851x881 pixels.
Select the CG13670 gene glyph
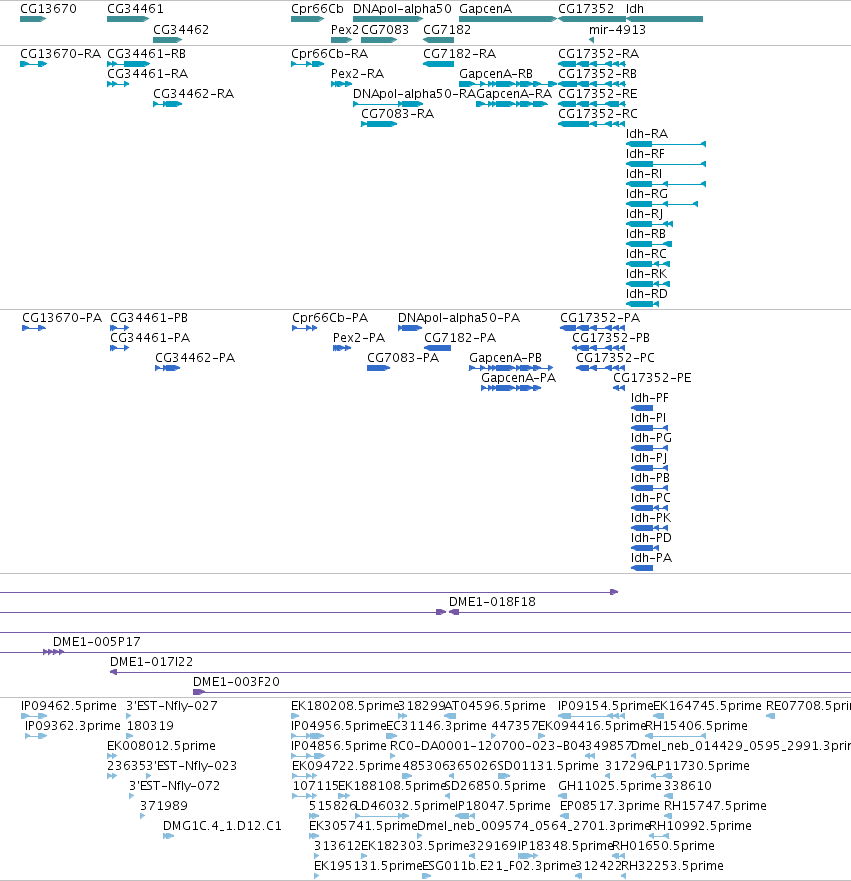33,19
